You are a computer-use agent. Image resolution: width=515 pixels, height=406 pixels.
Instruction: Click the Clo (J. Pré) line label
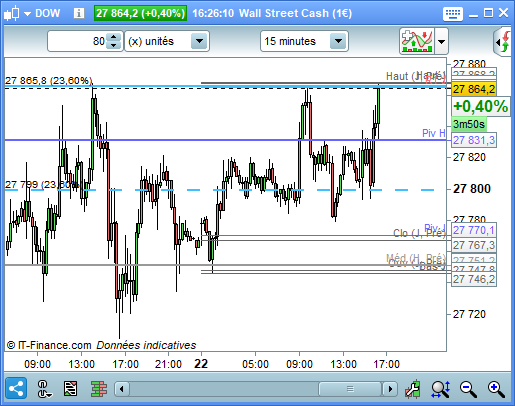[419, 233]
